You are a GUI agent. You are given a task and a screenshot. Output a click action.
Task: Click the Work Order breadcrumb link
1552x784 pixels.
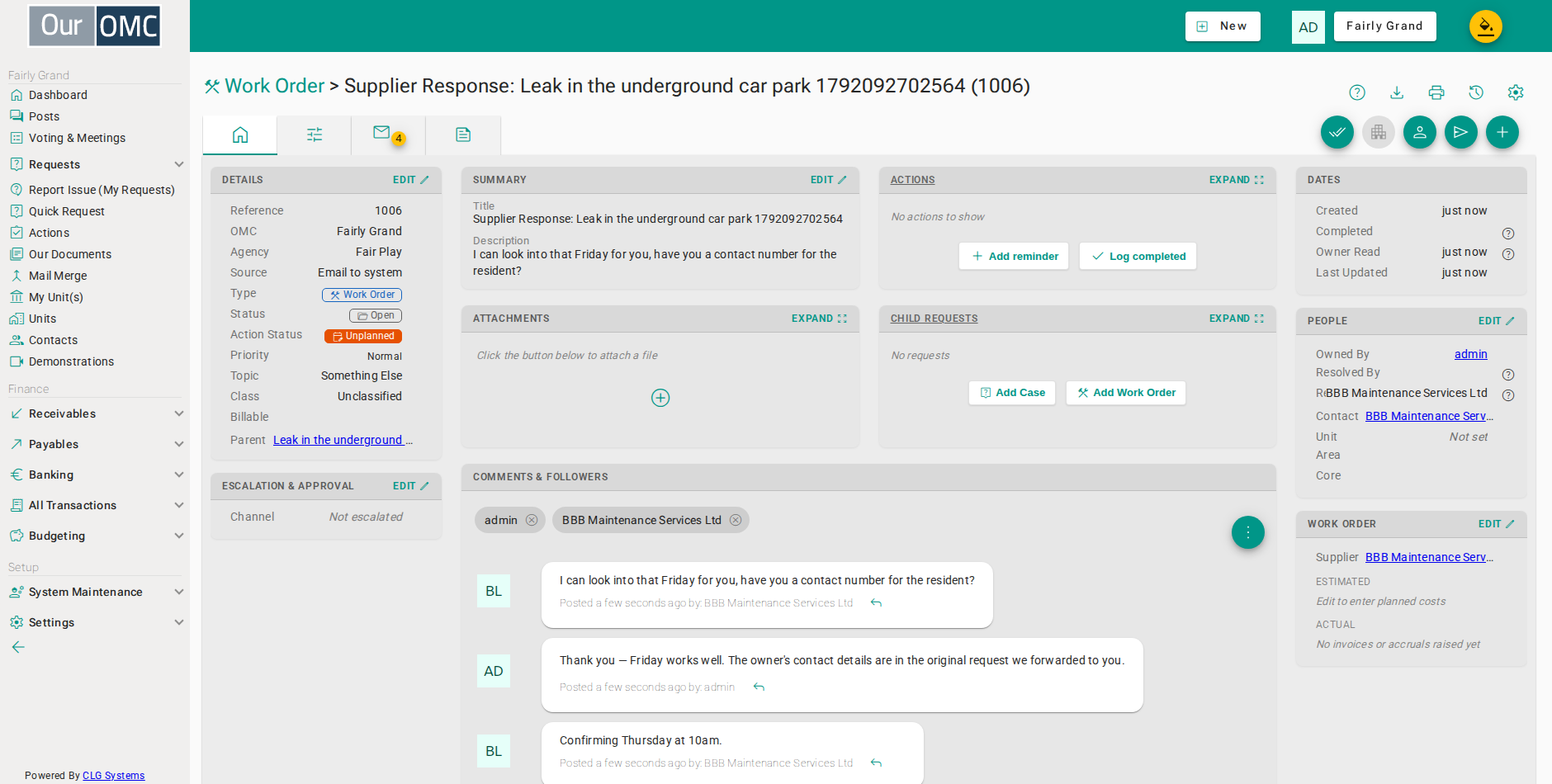click(274, 86)
